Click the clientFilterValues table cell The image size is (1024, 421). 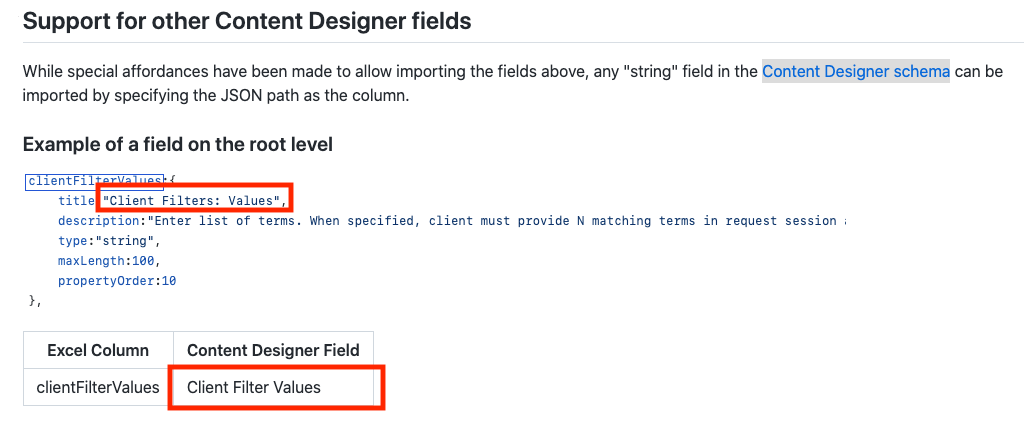(98, 387)
